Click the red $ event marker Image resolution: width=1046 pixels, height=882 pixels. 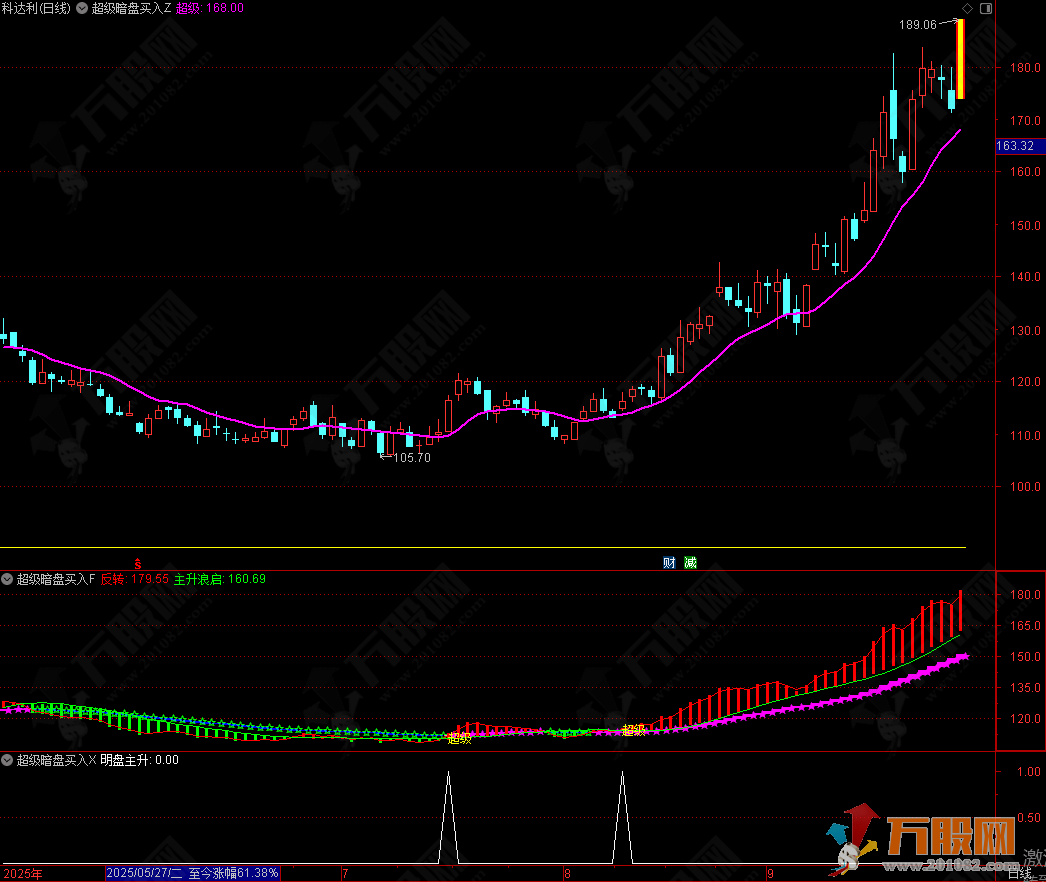(138, 564)
